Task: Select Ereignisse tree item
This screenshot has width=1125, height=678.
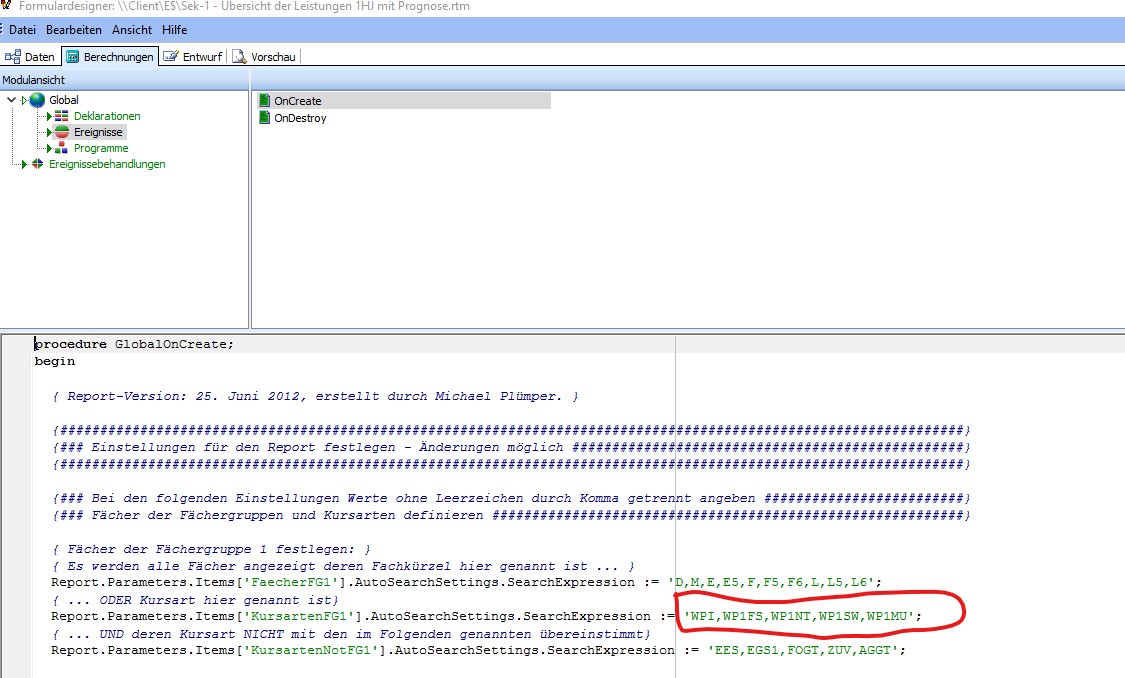Action: (98, 132)
